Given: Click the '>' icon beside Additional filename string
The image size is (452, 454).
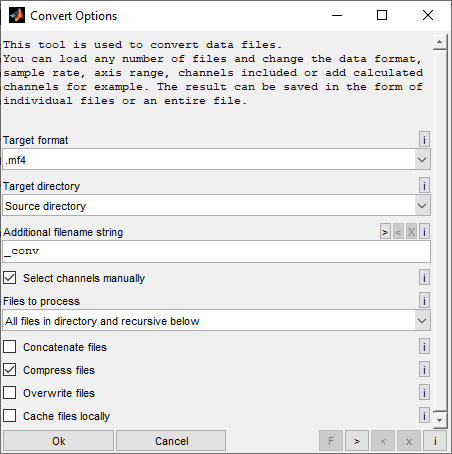Looking at the screenshot, I should [x=385, y=231].
